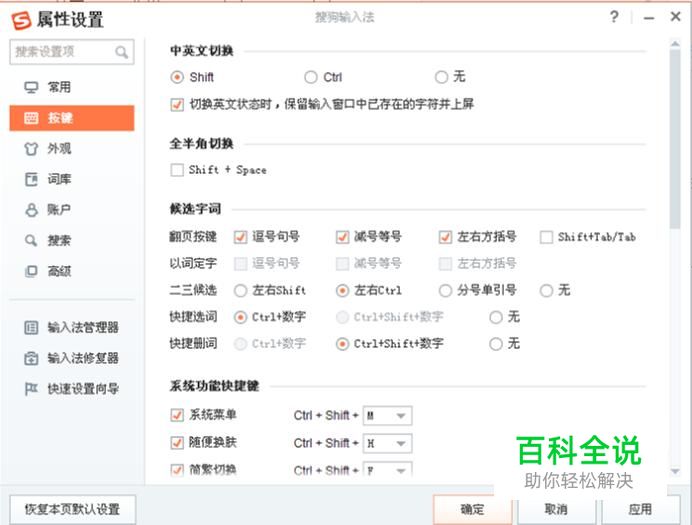Click the 应用 button

tap(640, 510)
